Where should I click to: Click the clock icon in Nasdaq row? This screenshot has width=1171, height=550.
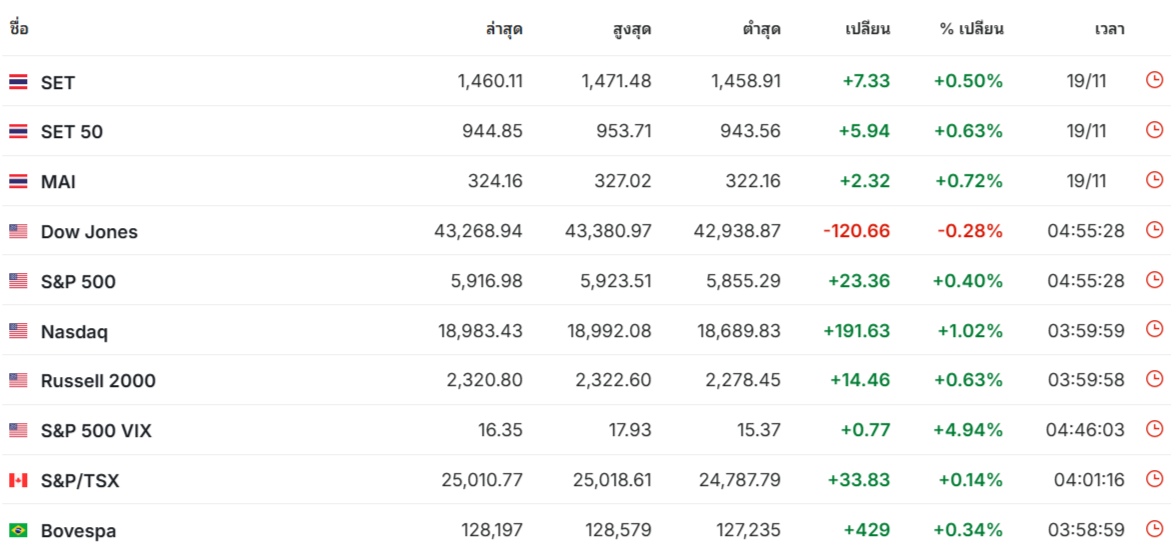coord(1154,329)
